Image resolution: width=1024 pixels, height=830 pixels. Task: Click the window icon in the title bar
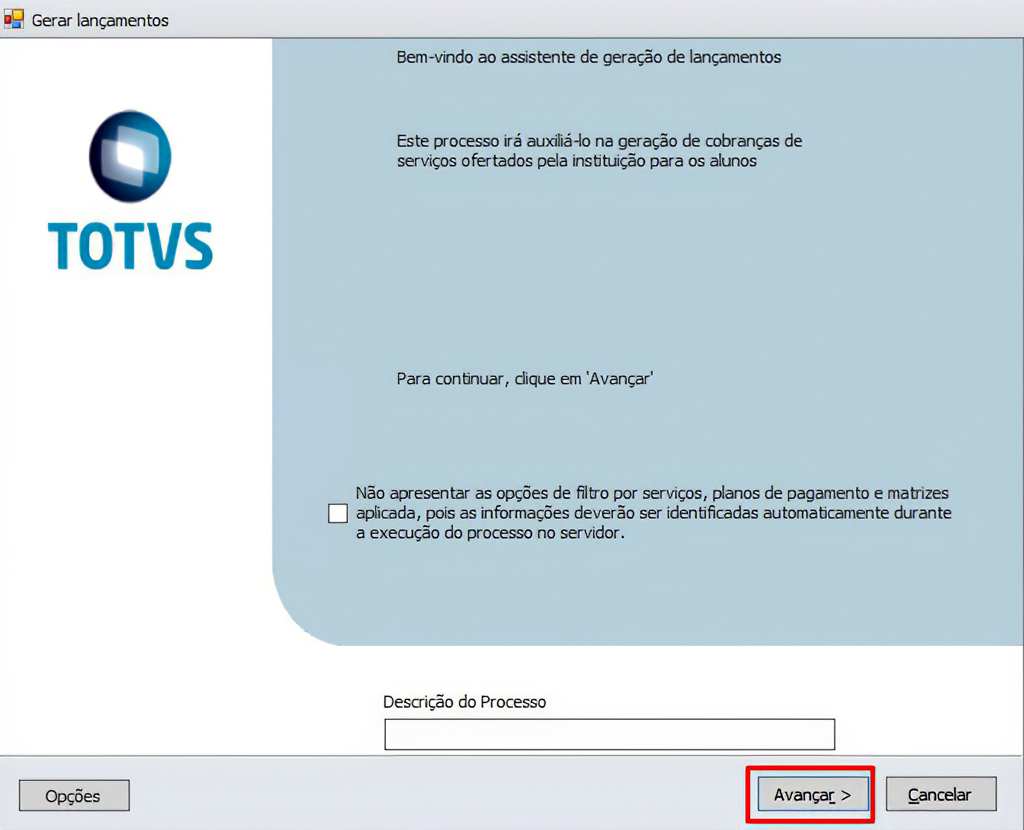coord(14,19)
